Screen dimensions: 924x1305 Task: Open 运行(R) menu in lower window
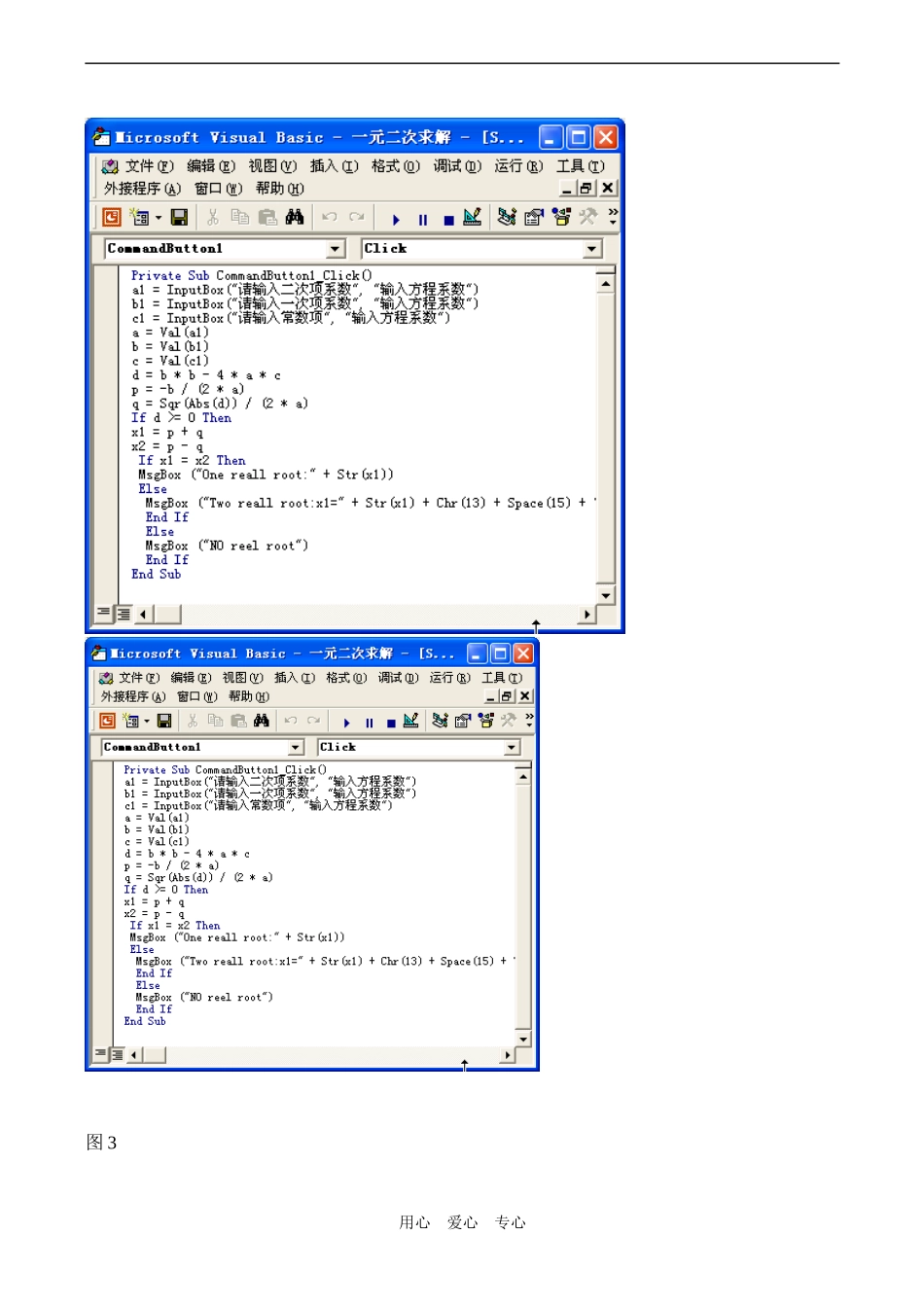[450, 678]
